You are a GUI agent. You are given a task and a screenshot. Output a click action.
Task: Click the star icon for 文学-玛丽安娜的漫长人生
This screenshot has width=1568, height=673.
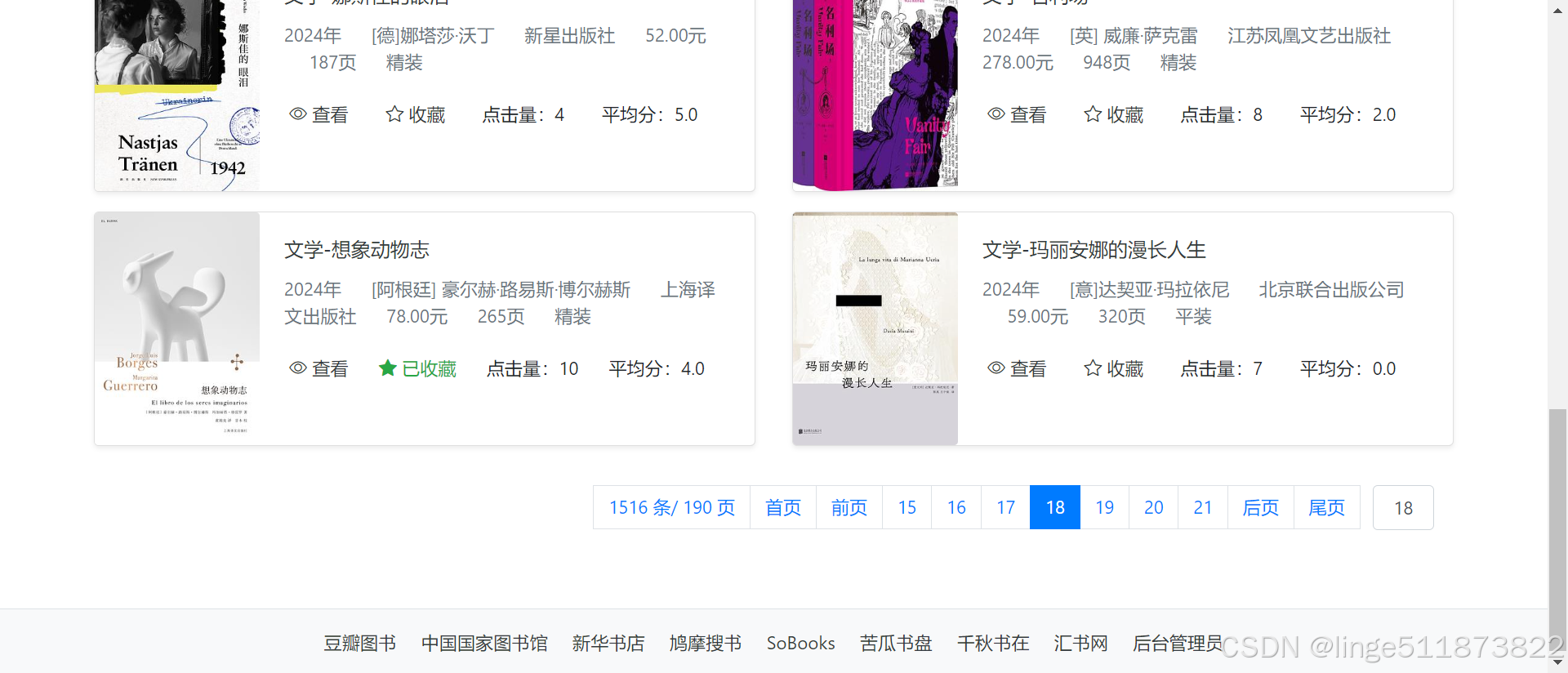pyautogui.click(x=1093, y=368)
